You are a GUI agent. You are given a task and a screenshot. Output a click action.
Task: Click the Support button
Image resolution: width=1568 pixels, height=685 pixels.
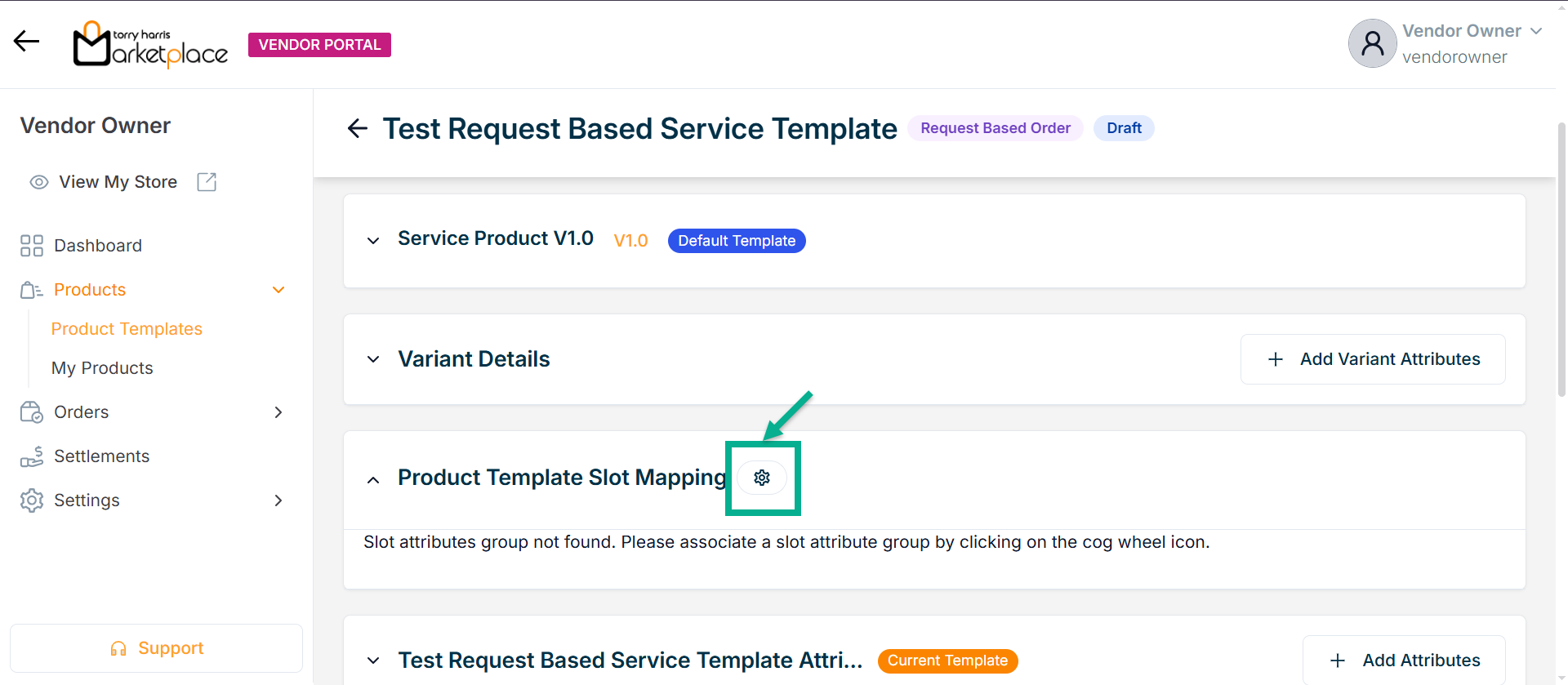[x=156, y=648]
